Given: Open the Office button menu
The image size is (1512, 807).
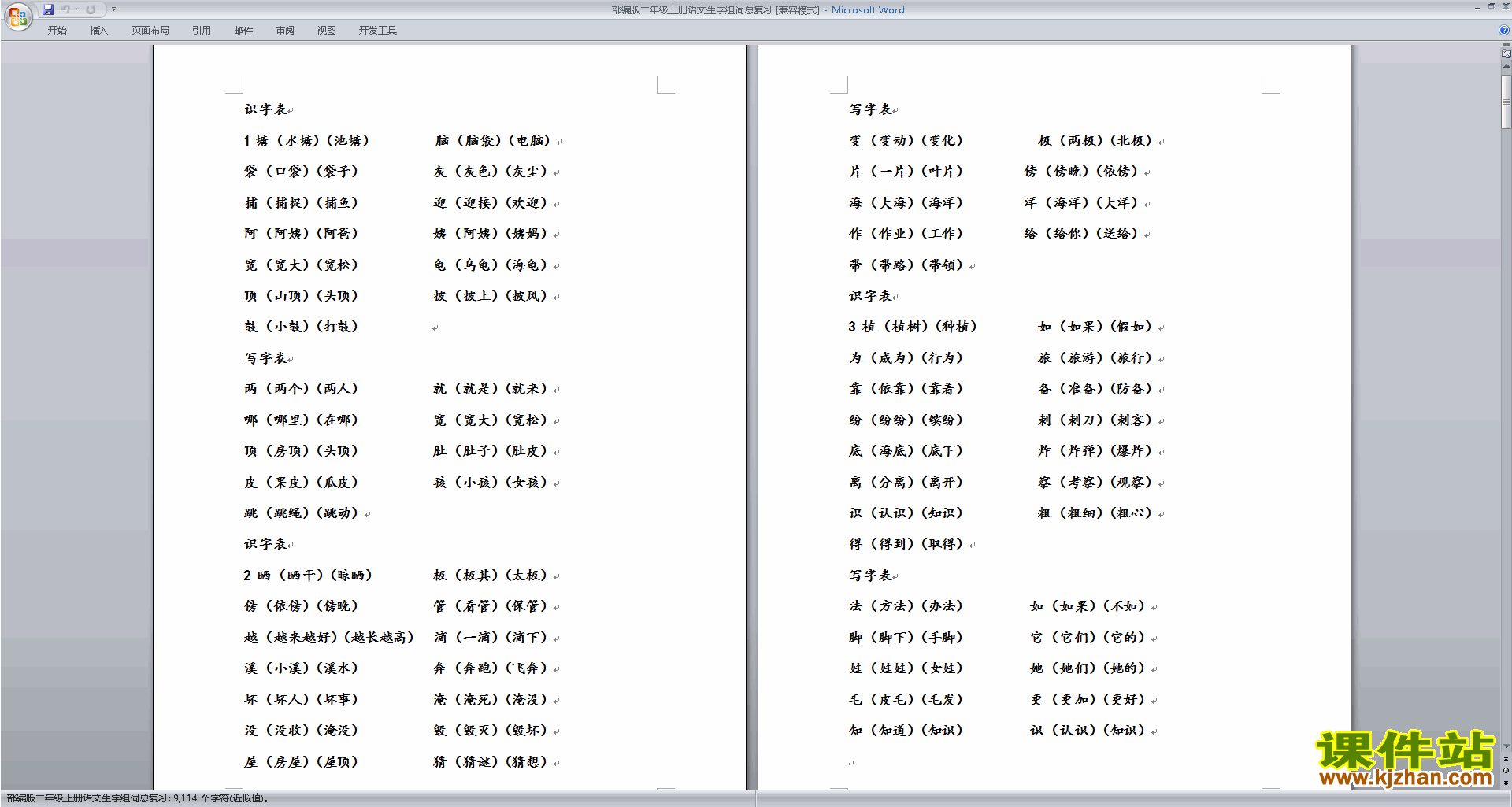Looking at the screenshot, I should click(17, 17).
